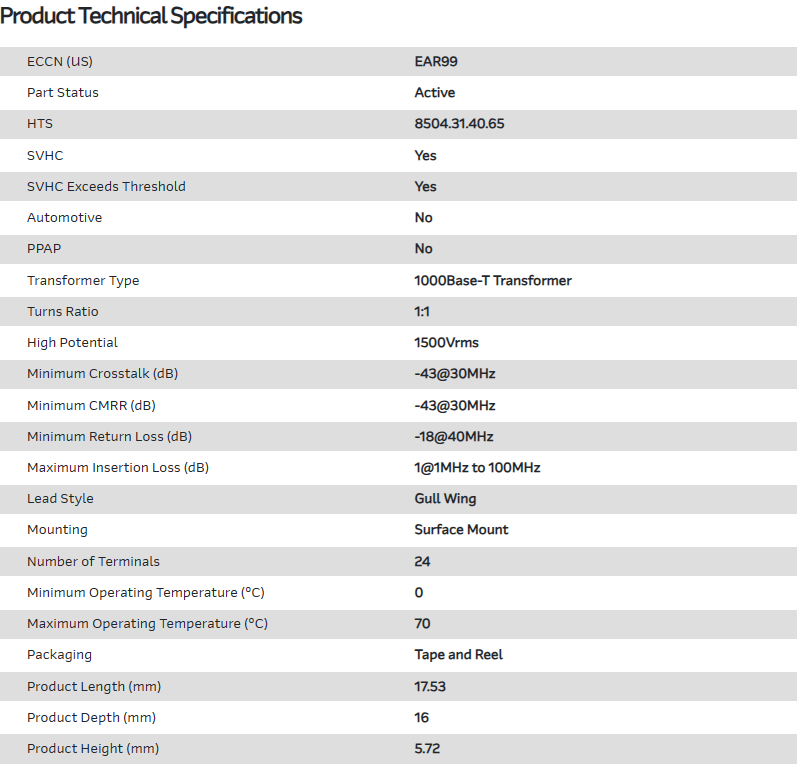The image size is (798, 774).
Task: Select the Part Status value Active
Action: click(x=435, y=93)
